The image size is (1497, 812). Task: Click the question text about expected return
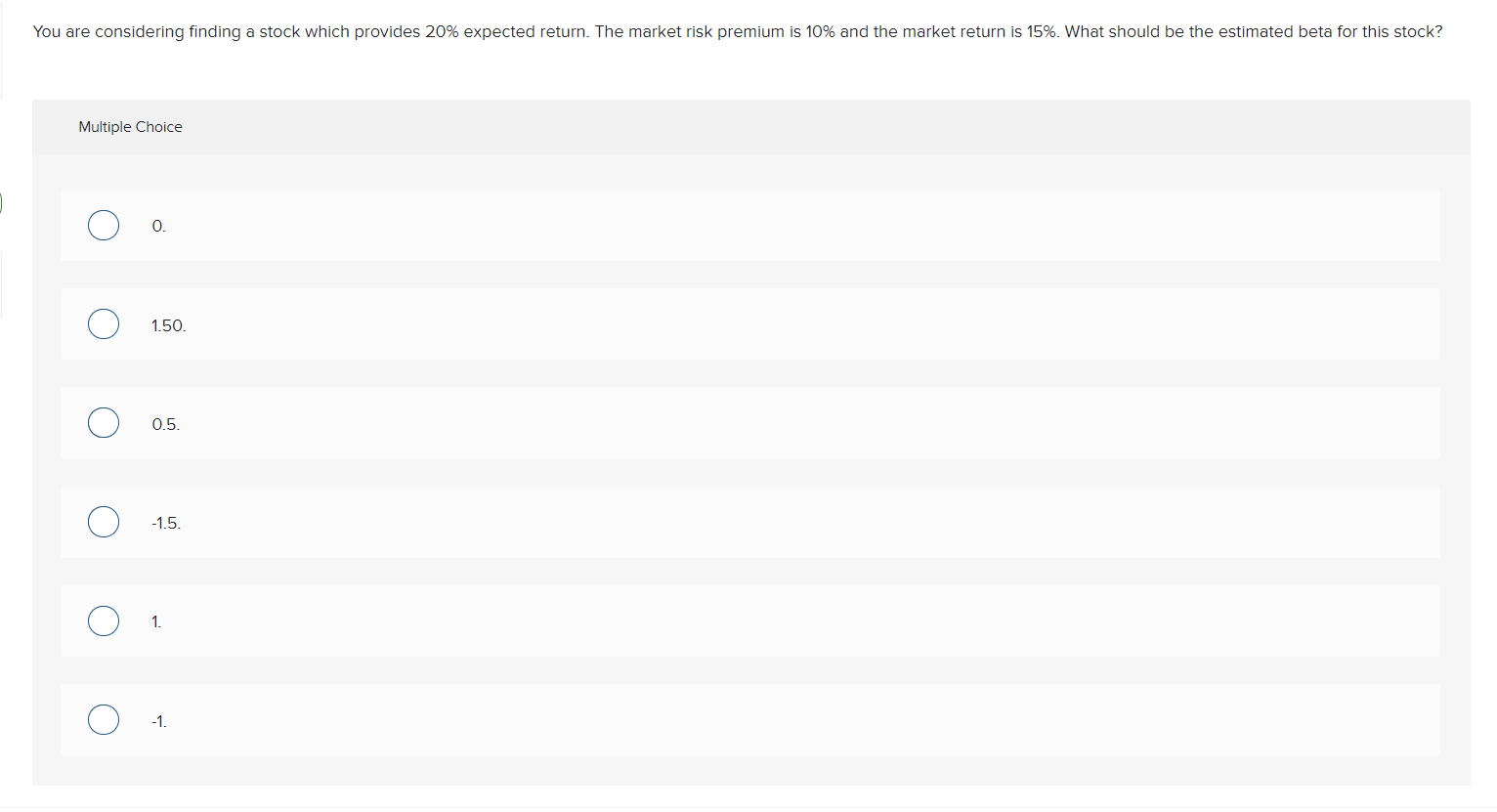click(x=738, y=31)
